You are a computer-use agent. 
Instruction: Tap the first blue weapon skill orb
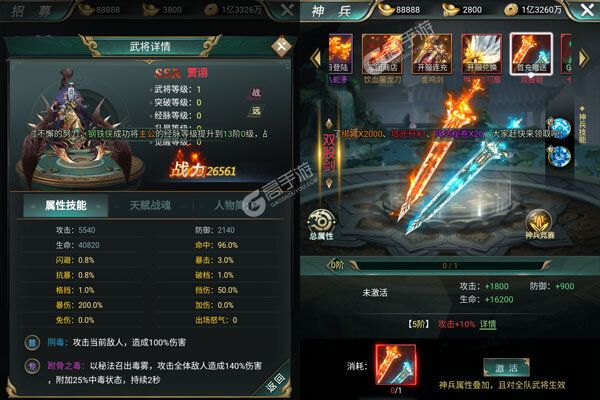point(559,128)
